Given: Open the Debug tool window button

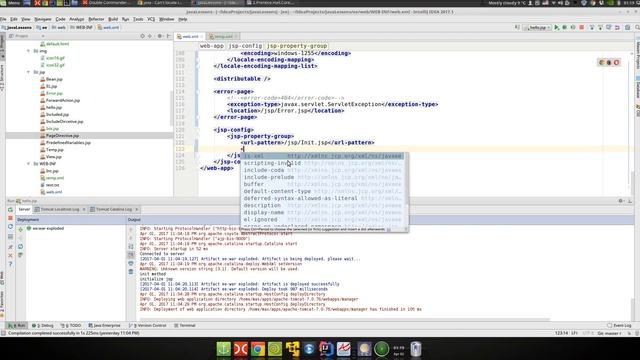Looking at the screenshot, I should [x=43, y=326].
